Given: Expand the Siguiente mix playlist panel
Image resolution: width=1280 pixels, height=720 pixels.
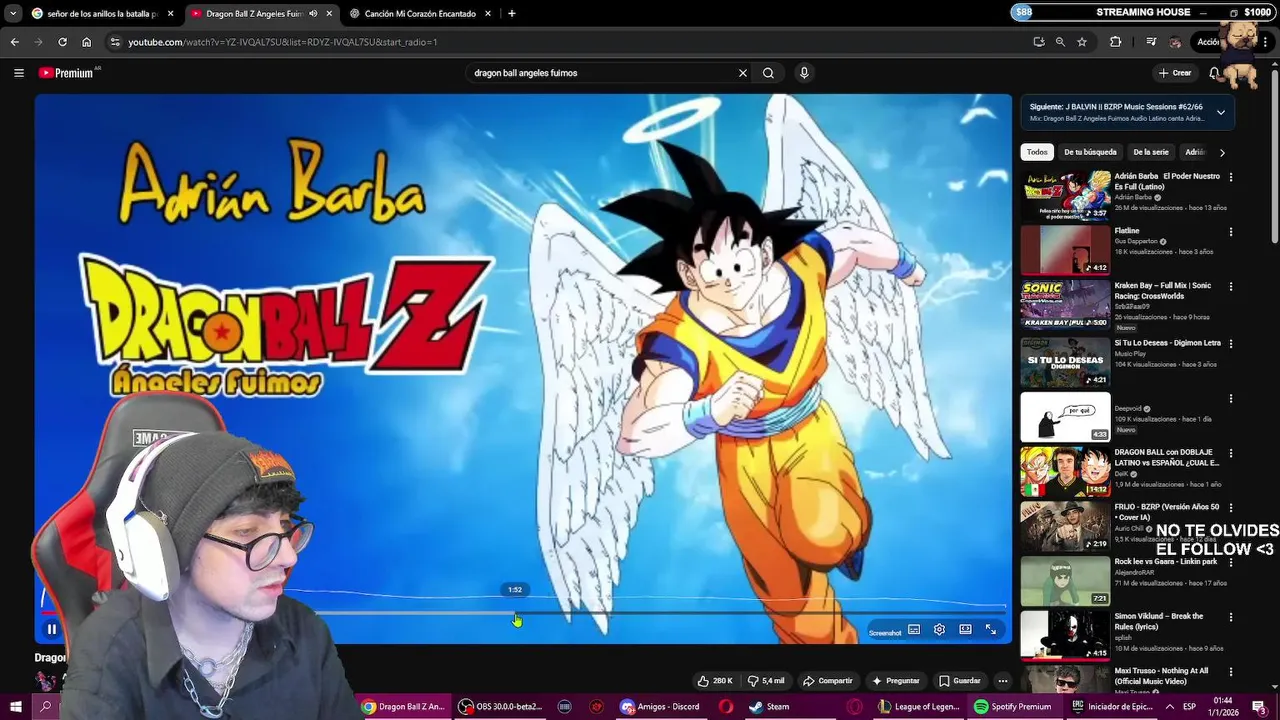Looking at the screenshot, I should pyautogui.click(x=1221, y=112).
